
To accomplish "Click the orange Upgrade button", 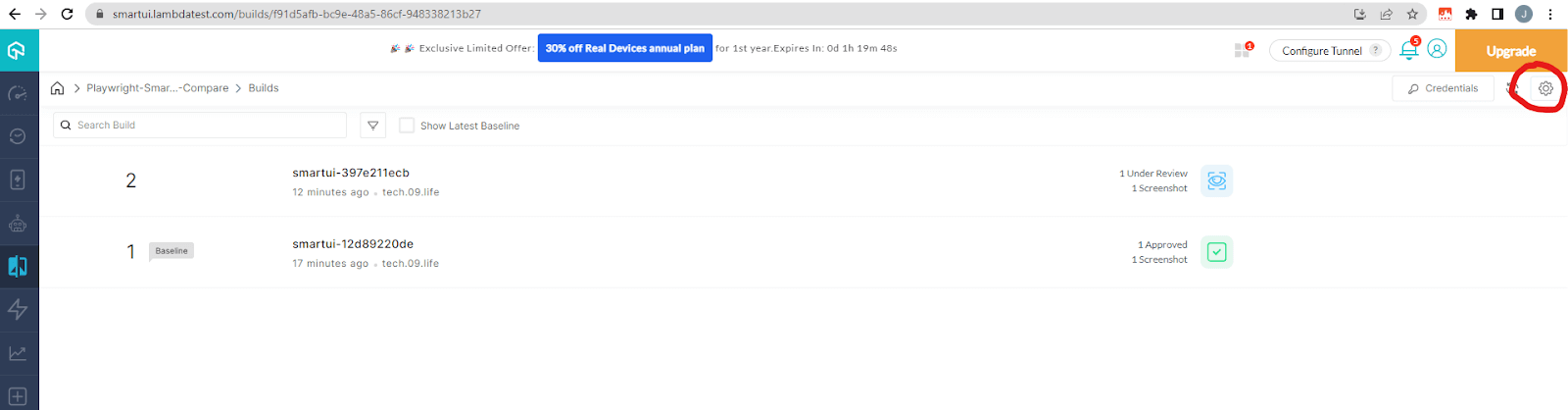I will [1510, 51].
